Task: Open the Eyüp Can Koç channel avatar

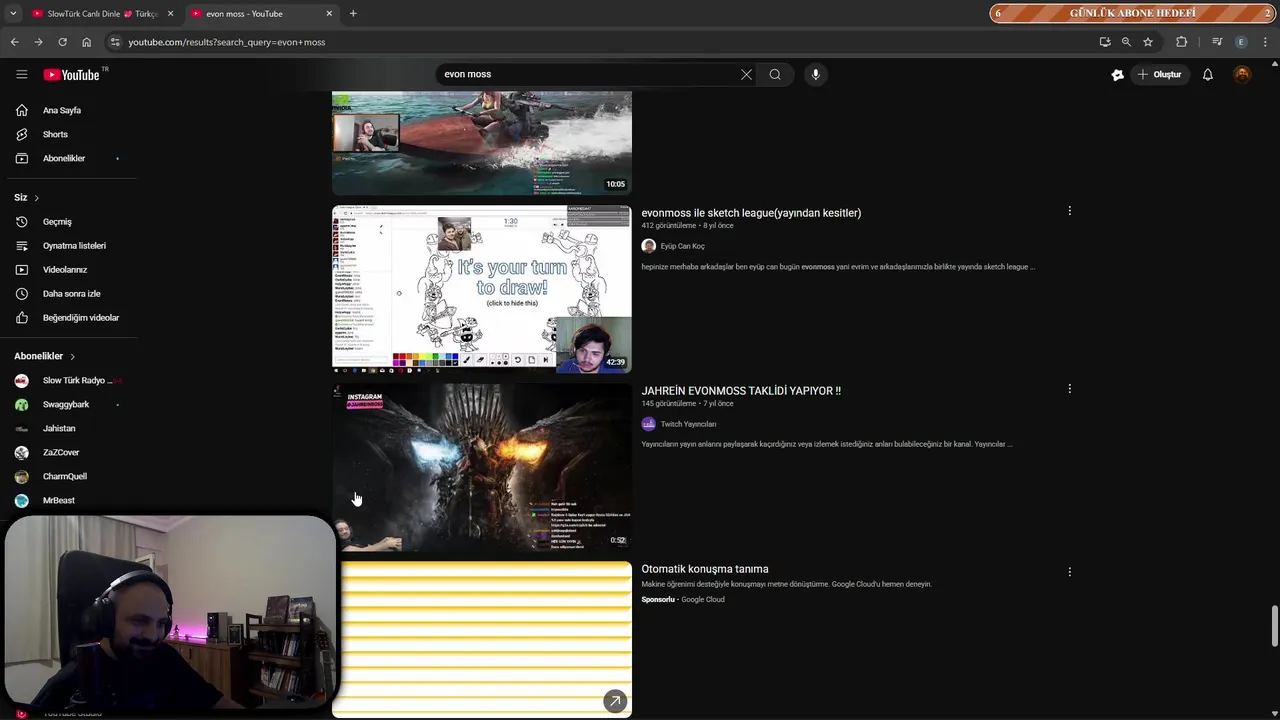Action: click(648, 246)
